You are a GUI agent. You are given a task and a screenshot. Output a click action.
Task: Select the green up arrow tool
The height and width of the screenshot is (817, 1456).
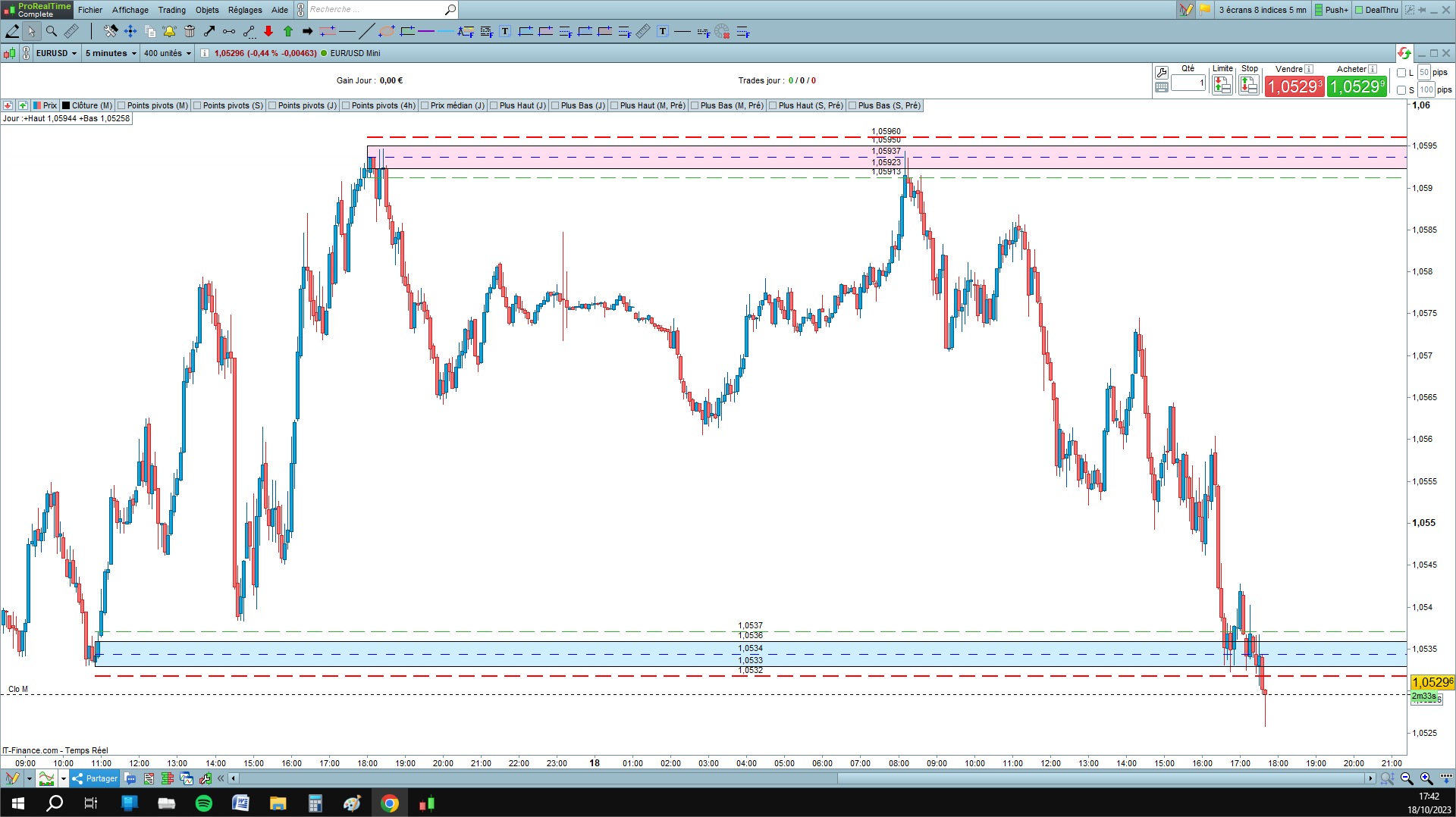tap(288, 31)
